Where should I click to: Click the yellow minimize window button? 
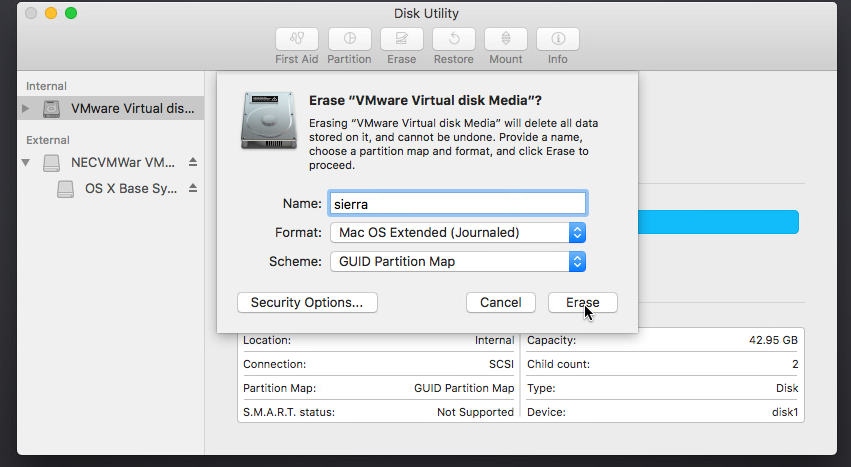click(51, 13)
